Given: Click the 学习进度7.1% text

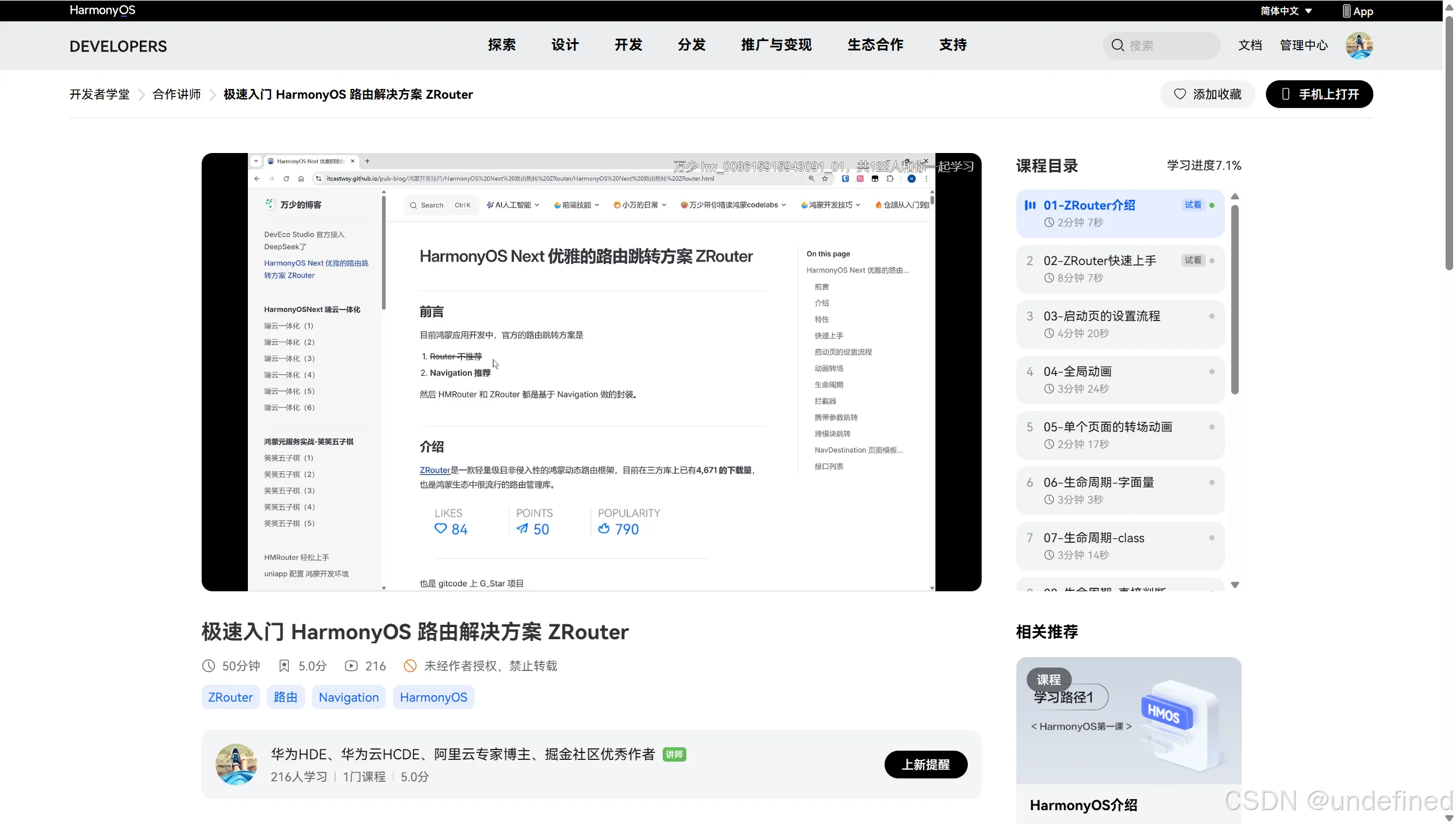Looking at the screenshot, I should click(x=1204, y=166).
